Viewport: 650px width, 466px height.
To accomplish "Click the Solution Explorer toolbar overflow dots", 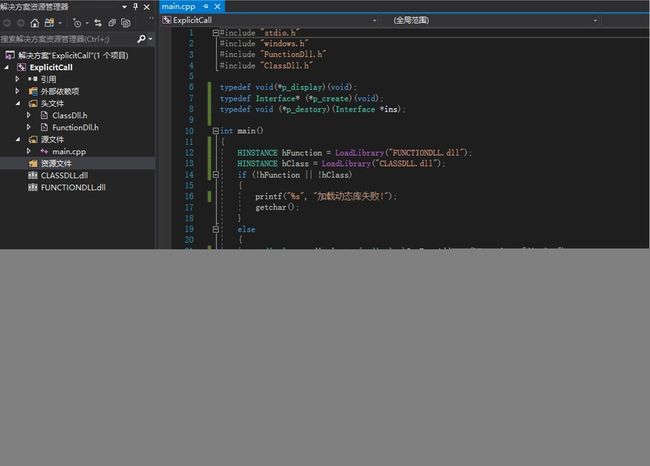I will (151, 19).
